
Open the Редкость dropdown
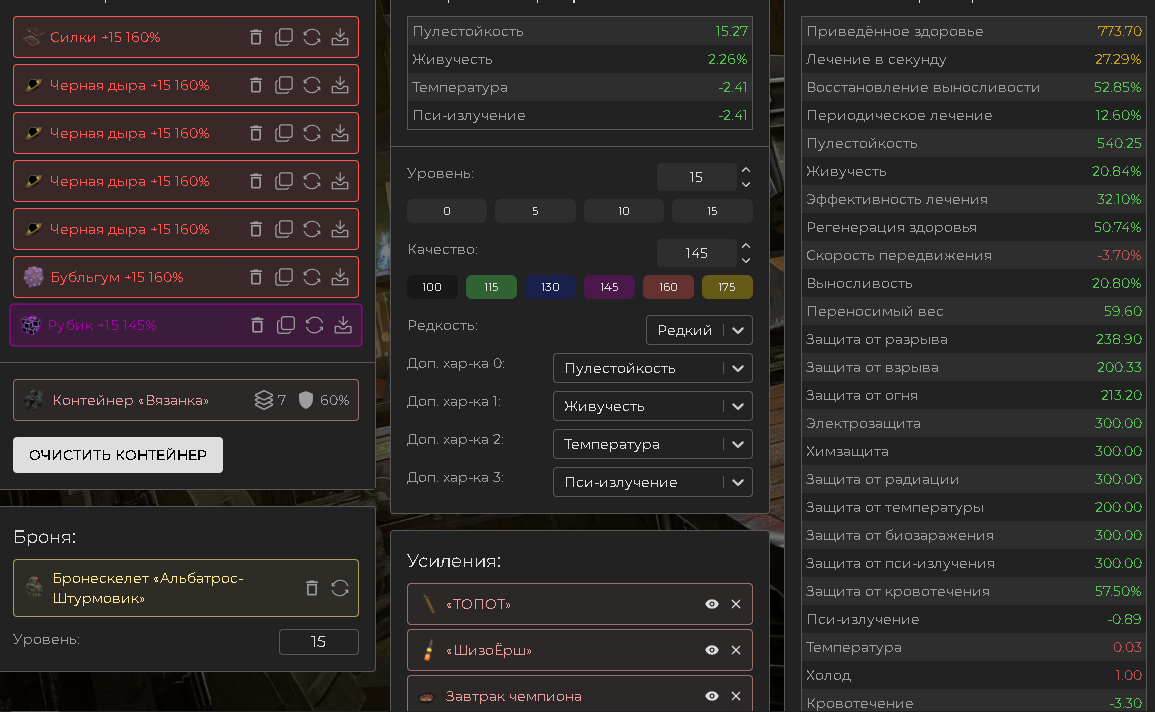click(699, 330)
